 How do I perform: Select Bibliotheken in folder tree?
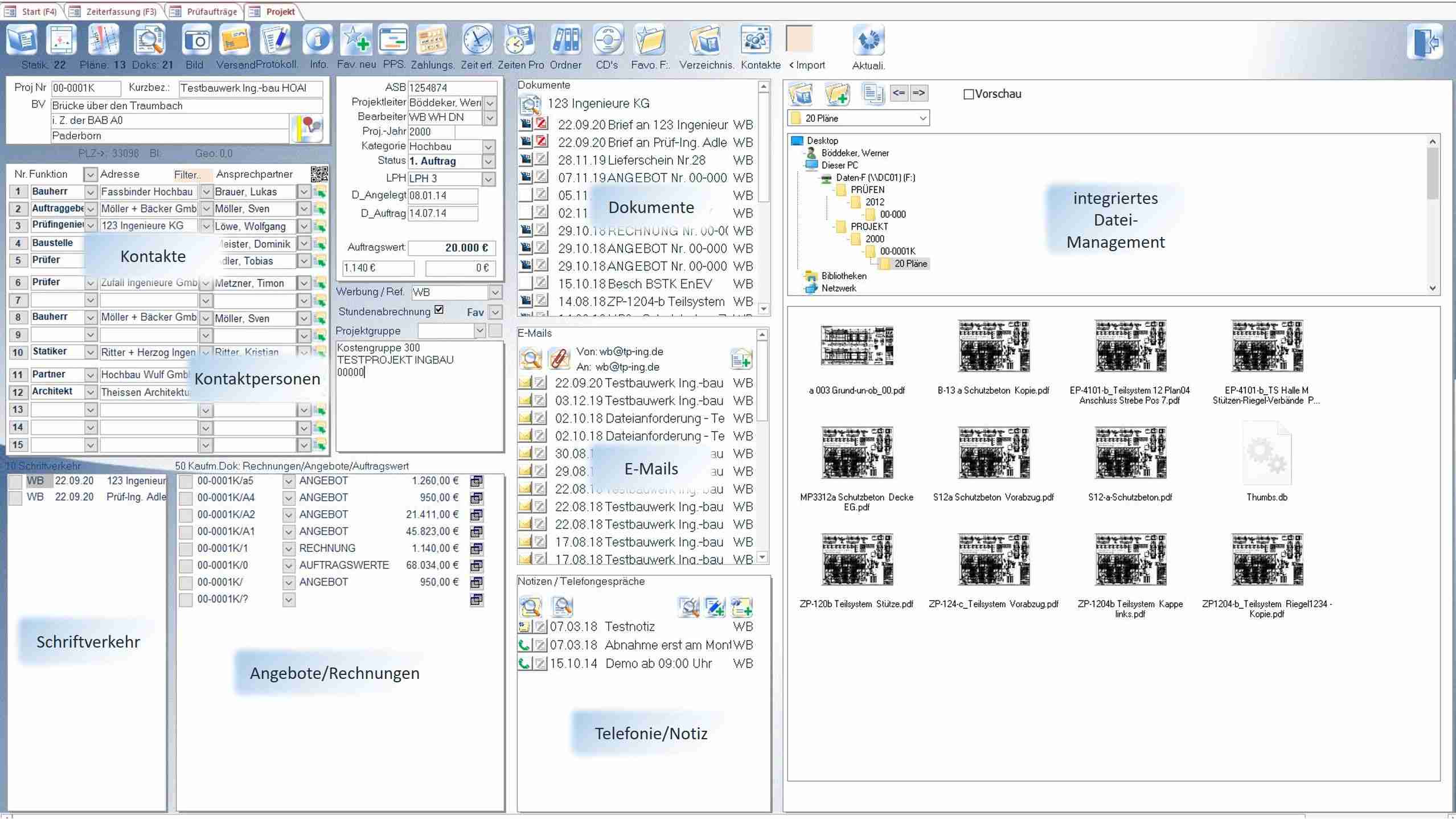tap(843, 276)
